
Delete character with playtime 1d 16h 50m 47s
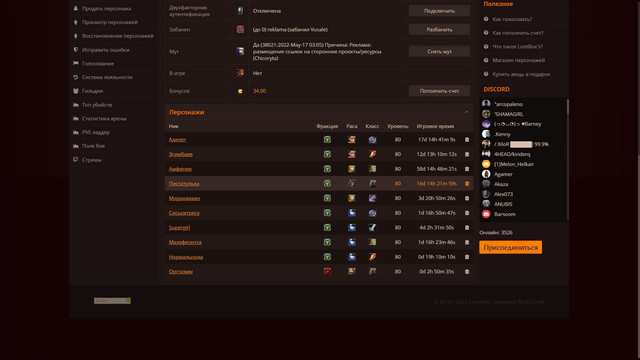click(467, 213)
